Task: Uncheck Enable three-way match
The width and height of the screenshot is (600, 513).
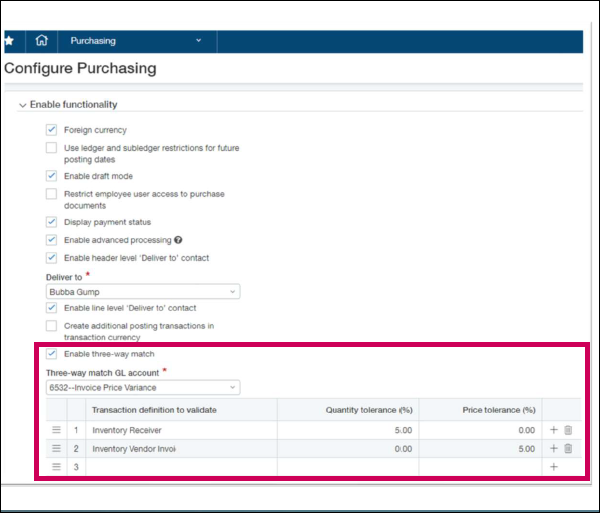Action: coord(51,354)
